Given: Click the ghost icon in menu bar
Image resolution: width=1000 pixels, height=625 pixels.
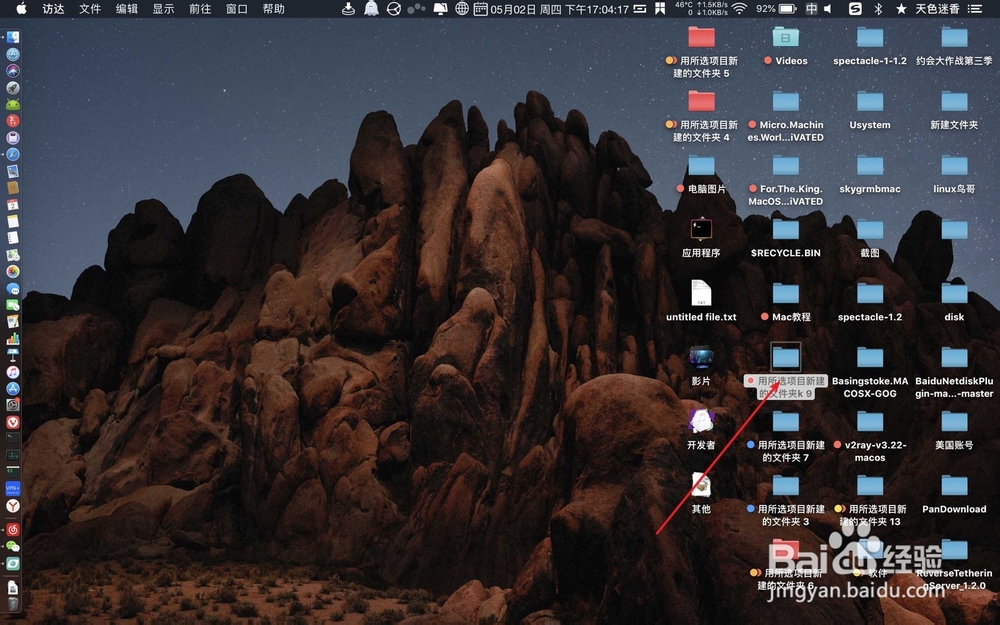Looking at the screenshot, I should point(371,9).
